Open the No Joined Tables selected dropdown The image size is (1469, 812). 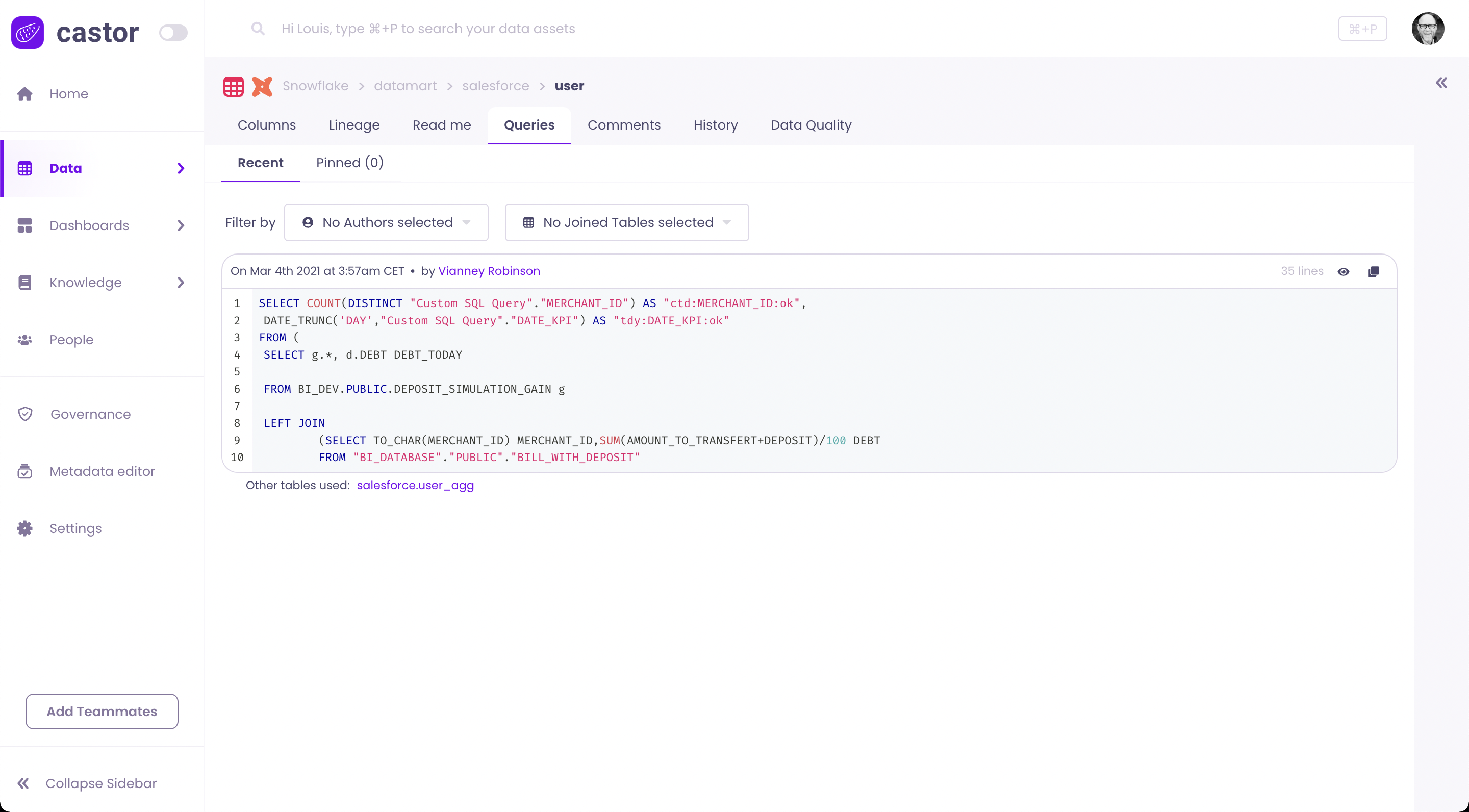point(626,222)
